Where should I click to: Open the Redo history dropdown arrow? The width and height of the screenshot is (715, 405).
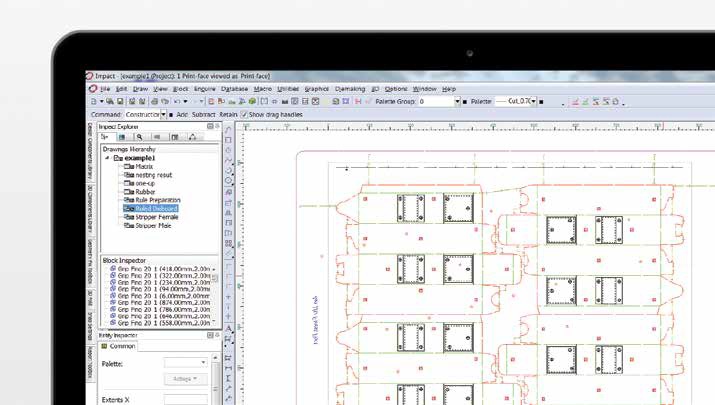coord(201,101)
